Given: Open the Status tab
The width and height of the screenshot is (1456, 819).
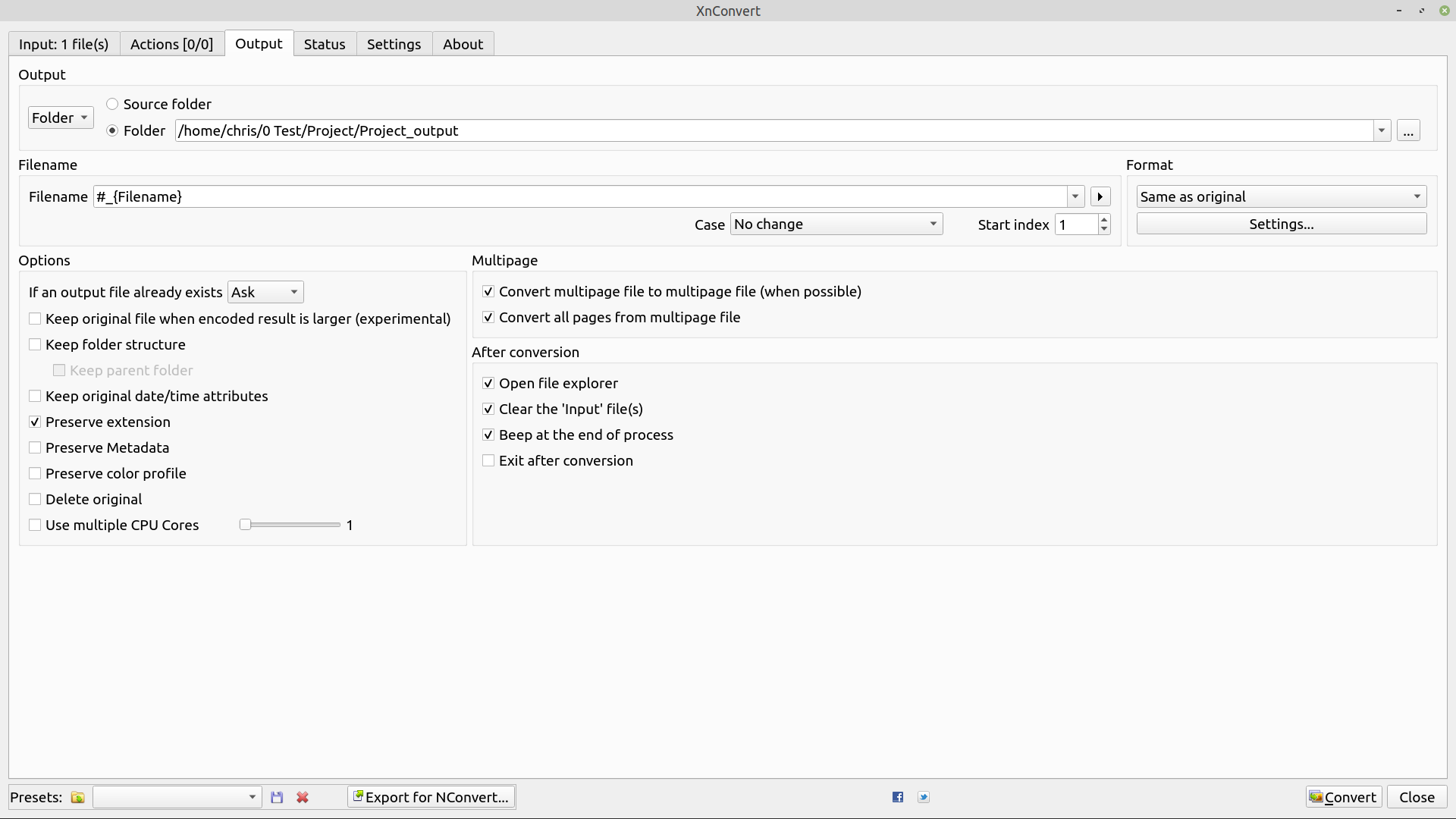Looking at the screenshot, I should tap(325, 44).
